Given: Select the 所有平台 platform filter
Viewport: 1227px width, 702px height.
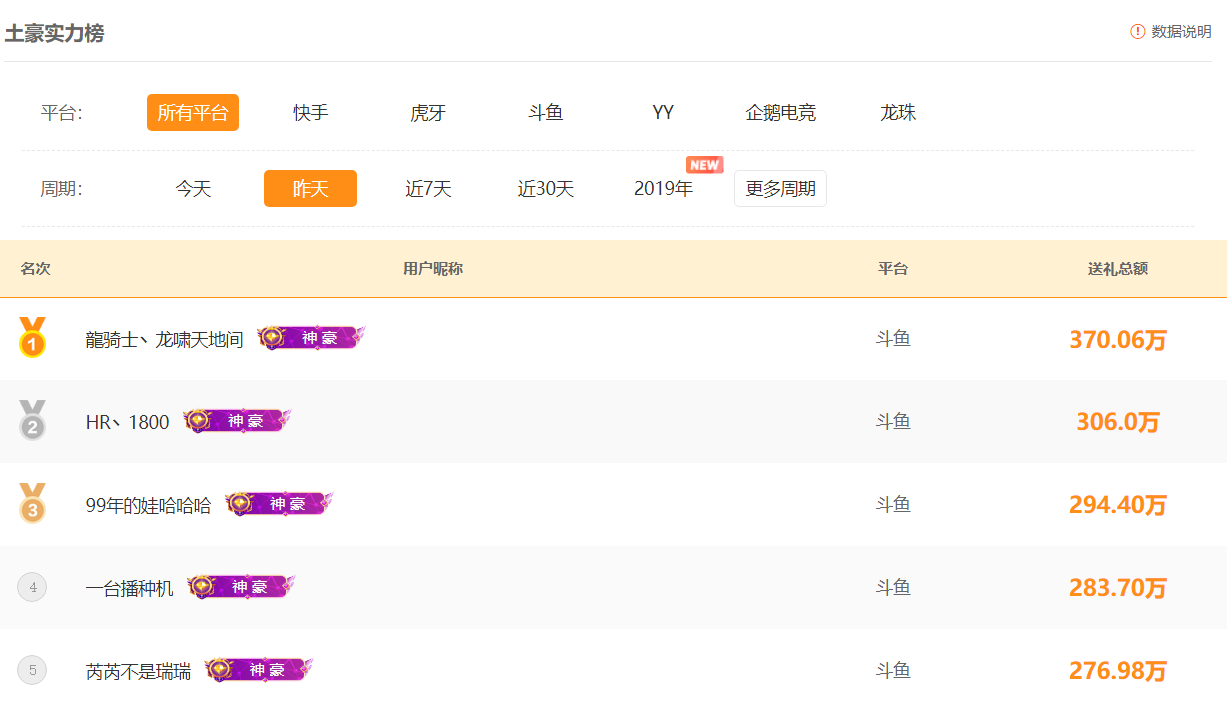Looking at the screenshot, I should pyautogui.click(x=193, y=112).
